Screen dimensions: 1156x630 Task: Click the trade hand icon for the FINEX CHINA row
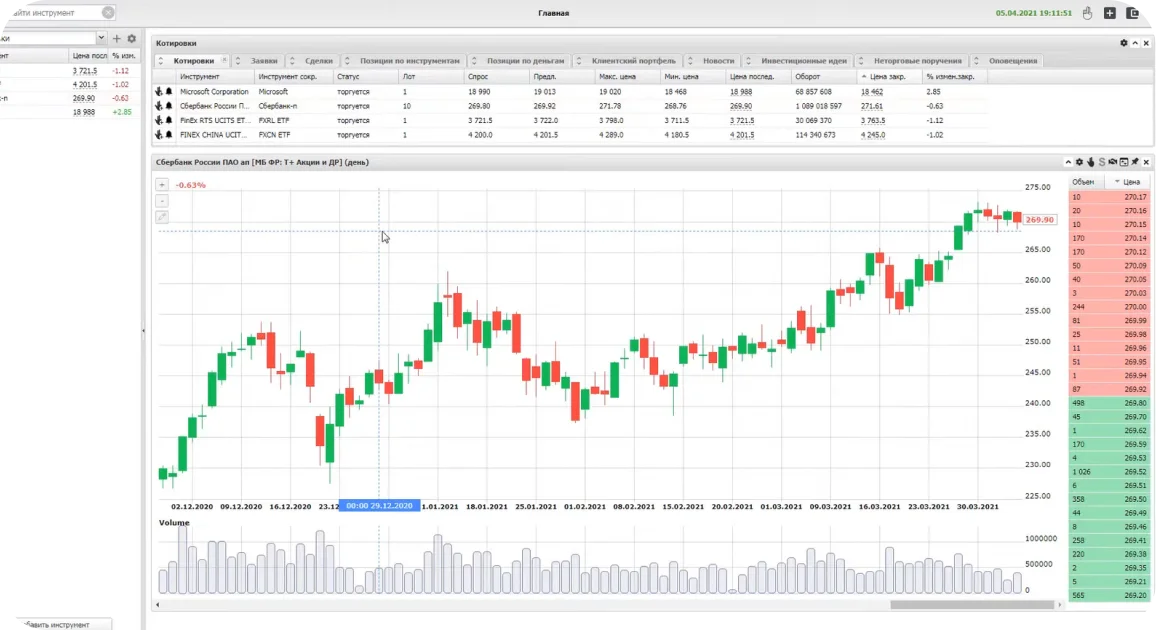pos(159,135)
